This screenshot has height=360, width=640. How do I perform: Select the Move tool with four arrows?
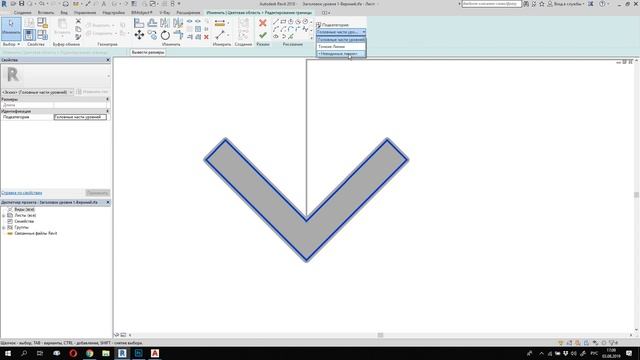pos(139,35)
